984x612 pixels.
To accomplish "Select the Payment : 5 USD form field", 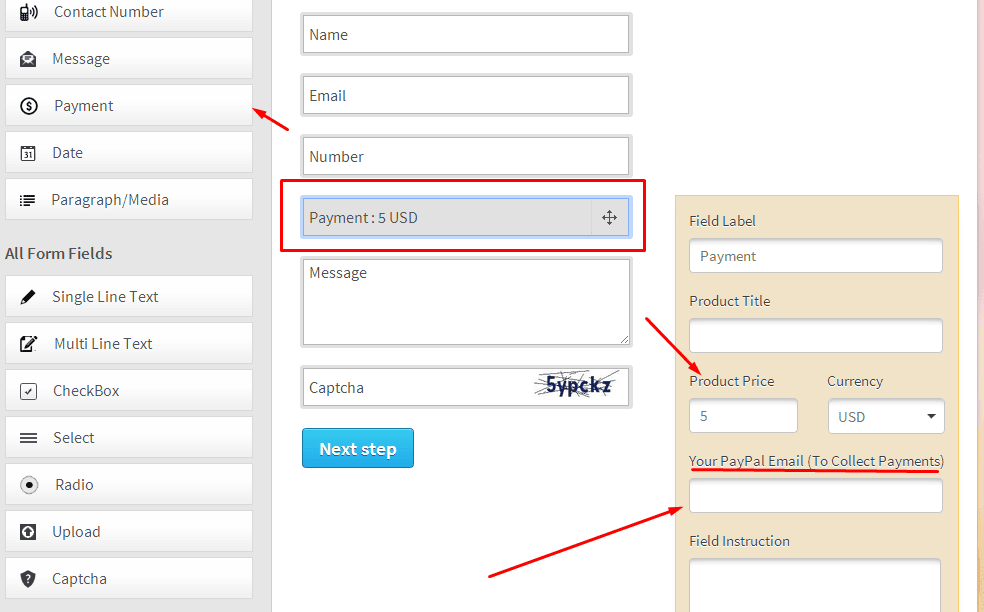I will [x=465, y=218].
